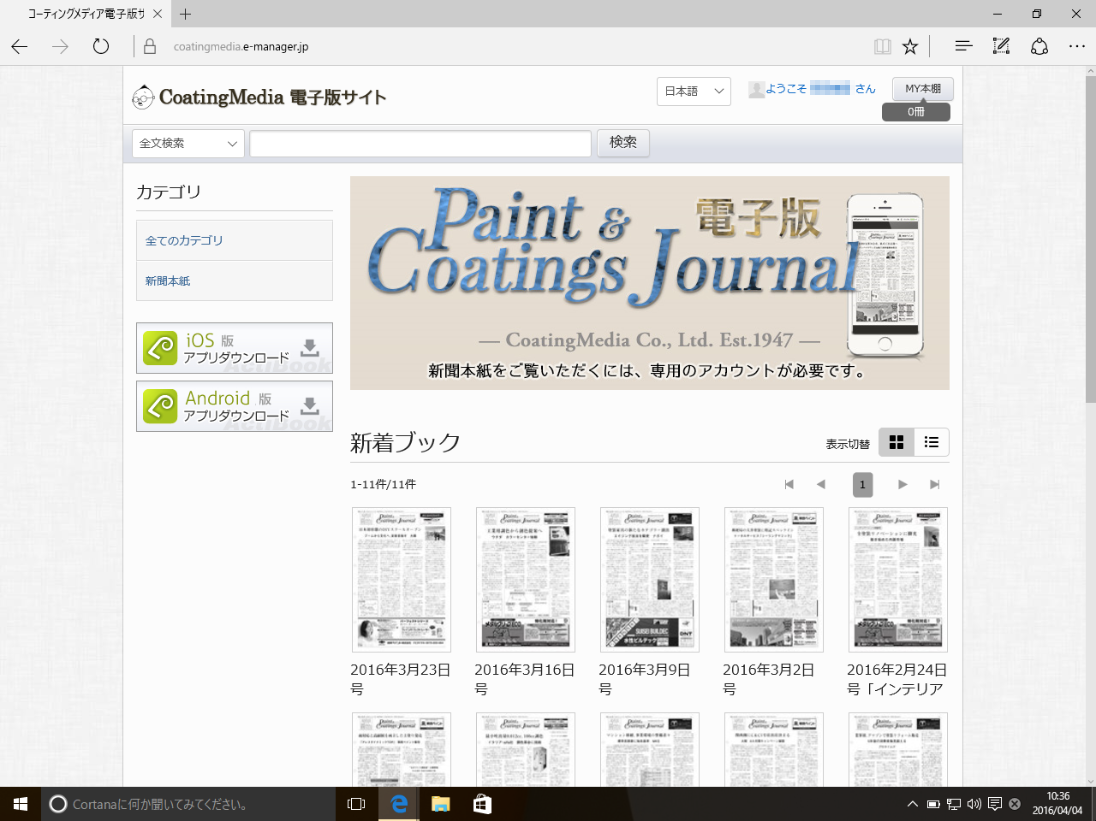Open the 2016年3月9日号 thumbnail
Screen dimensions: 1096x821
649,580
